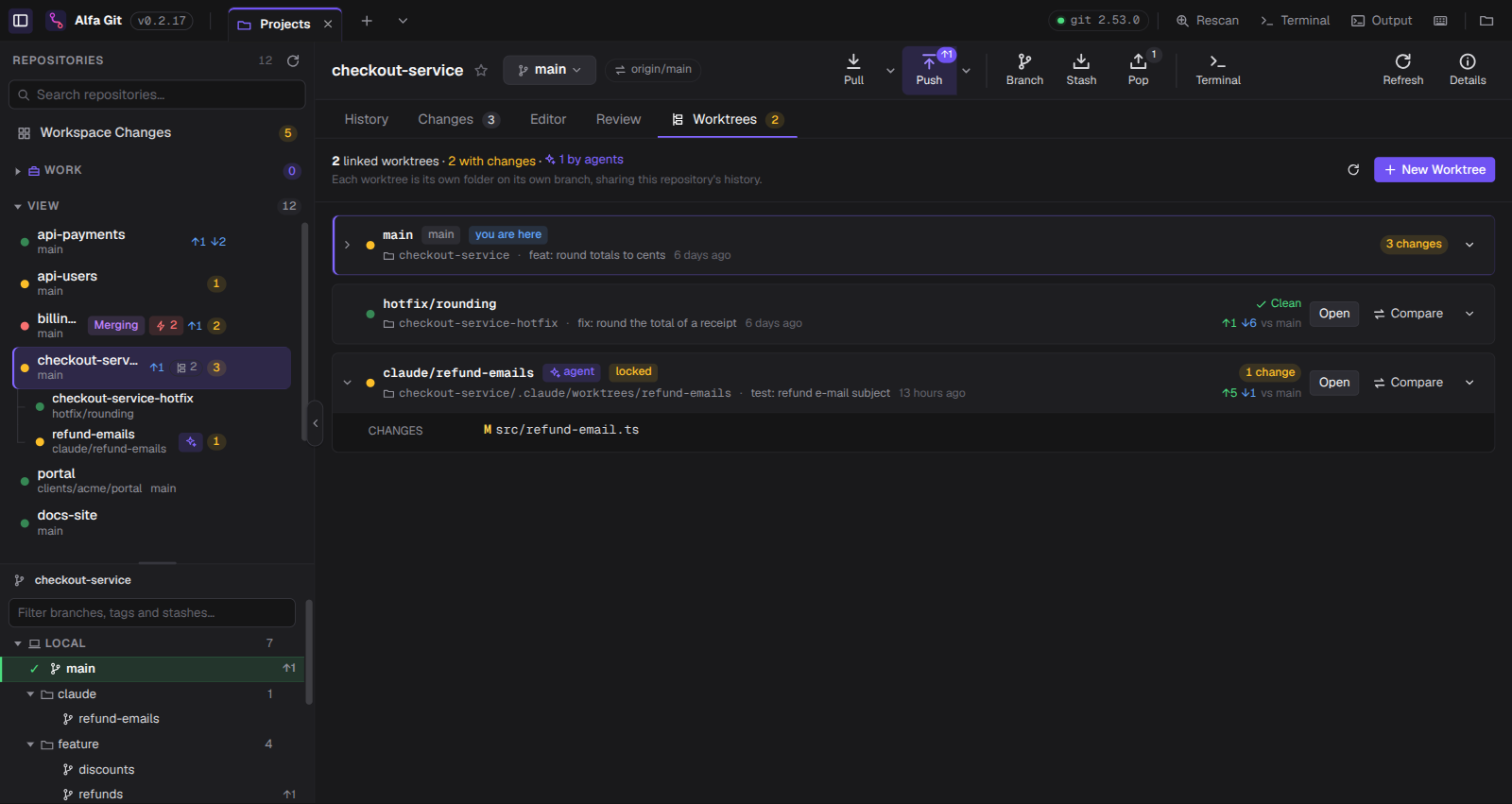Viewport: 1512px width, 804px height.
Task: Click the branches filter input field
Action: 152,613
